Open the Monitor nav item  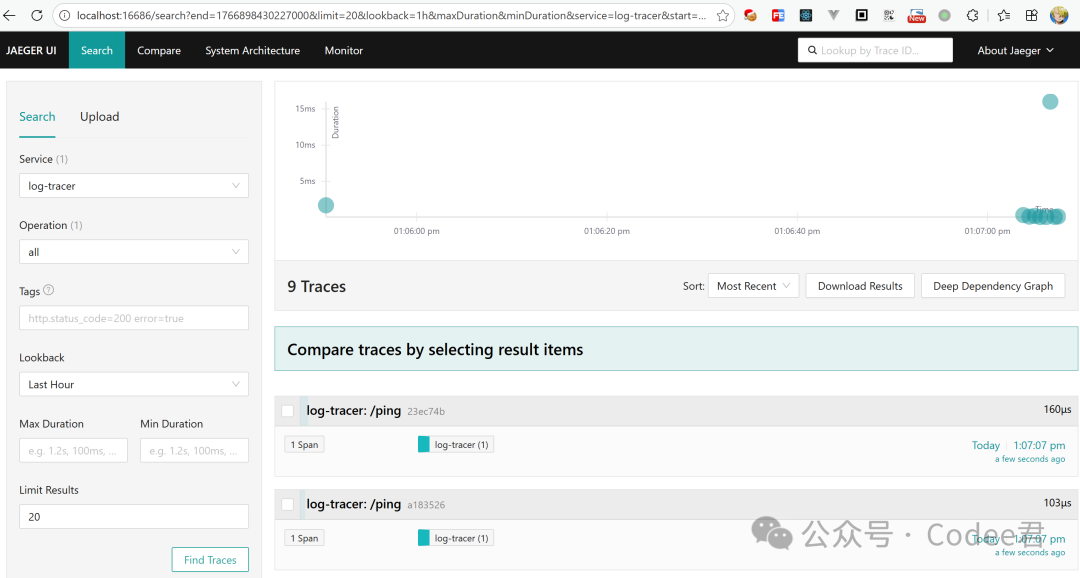[x=344, y=50]
